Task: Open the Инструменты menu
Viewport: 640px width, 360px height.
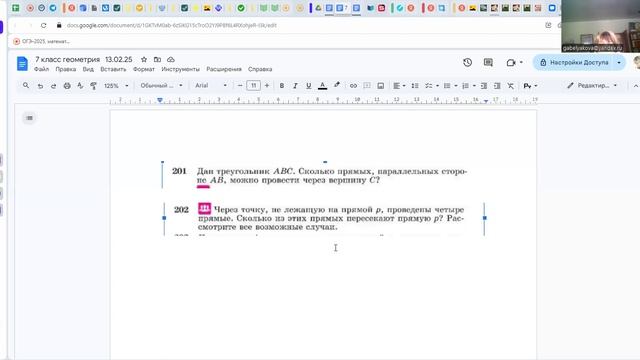Action: point(180,69)
